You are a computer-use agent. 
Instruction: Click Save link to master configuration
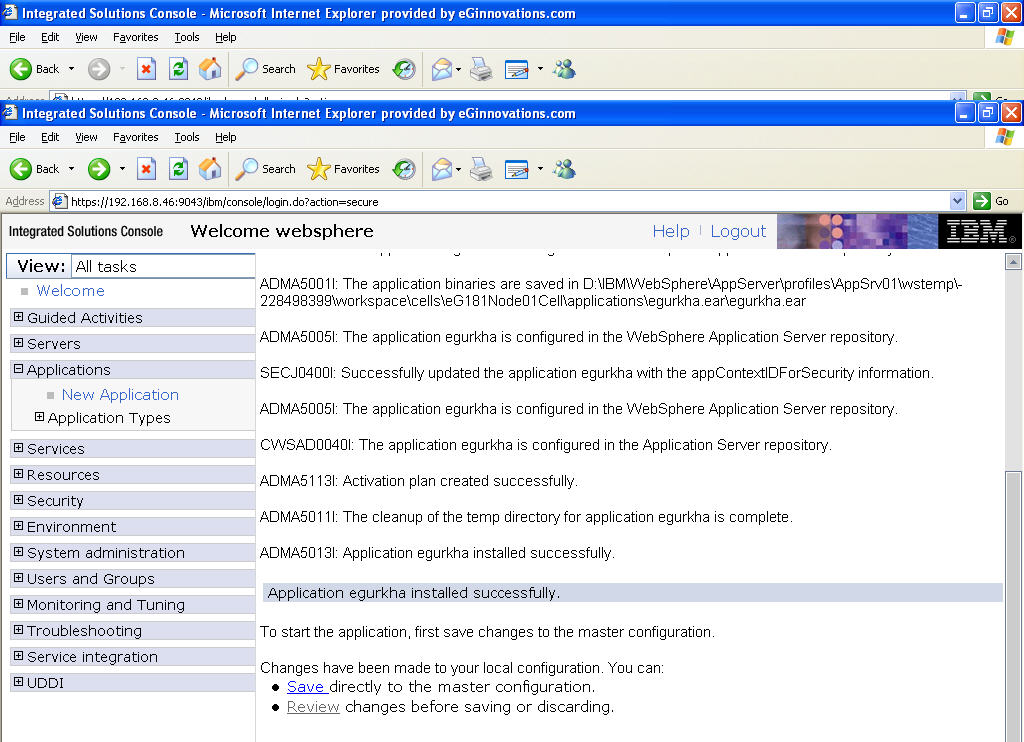pos(306,687)
